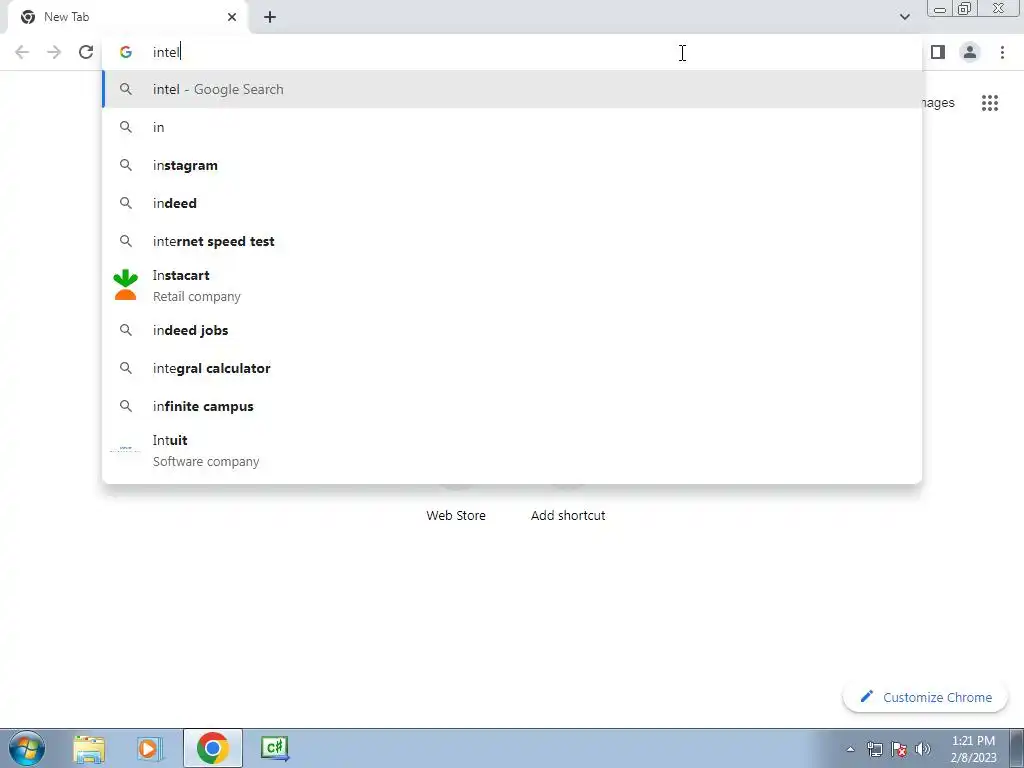The width and height of the screenshot is (1024, 768).
Task: Toggle the Chrome side panel icon
Action: point(938,52)
